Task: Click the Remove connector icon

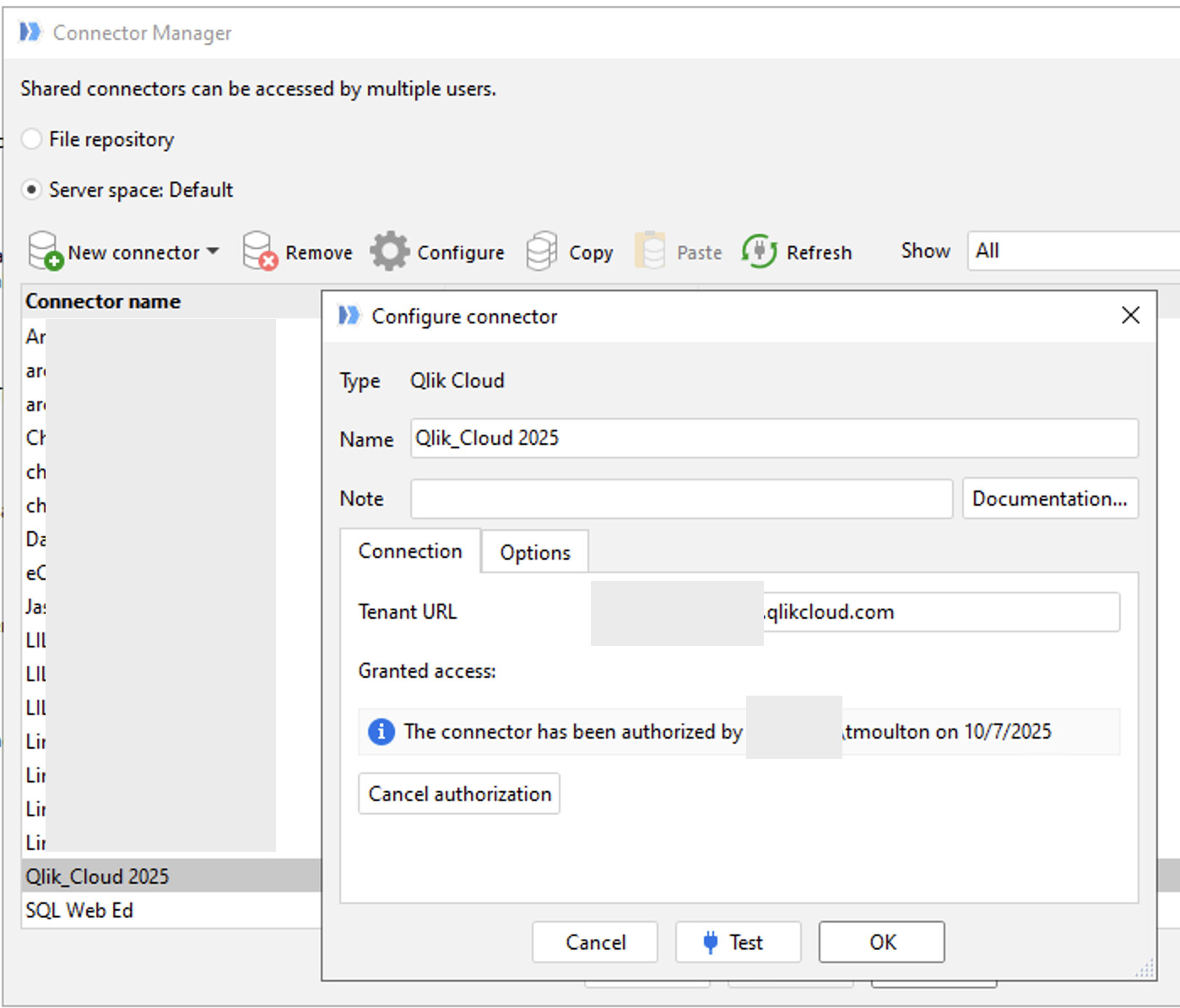Action: point(259,252)
